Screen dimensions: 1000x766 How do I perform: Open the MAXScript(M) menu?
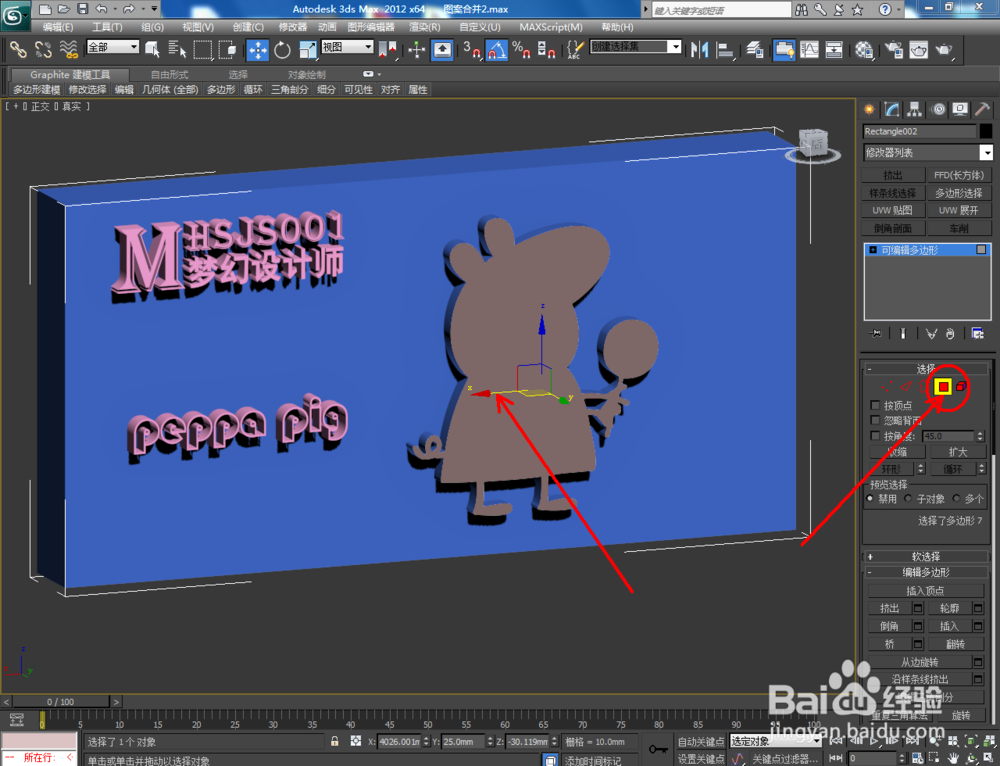550,27
